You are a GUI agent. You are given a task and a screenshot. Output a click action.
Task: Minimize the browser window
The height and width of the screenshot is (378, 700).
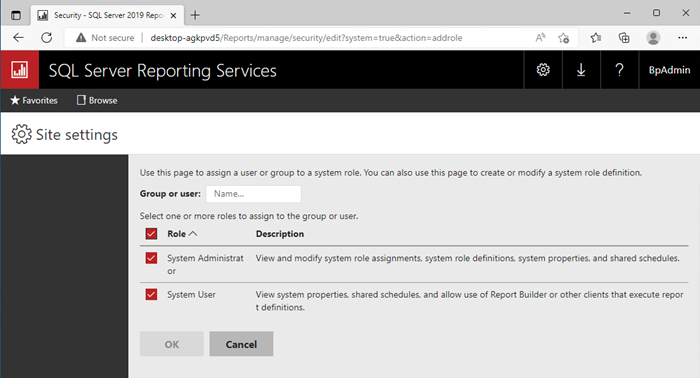tap(627, 13)
